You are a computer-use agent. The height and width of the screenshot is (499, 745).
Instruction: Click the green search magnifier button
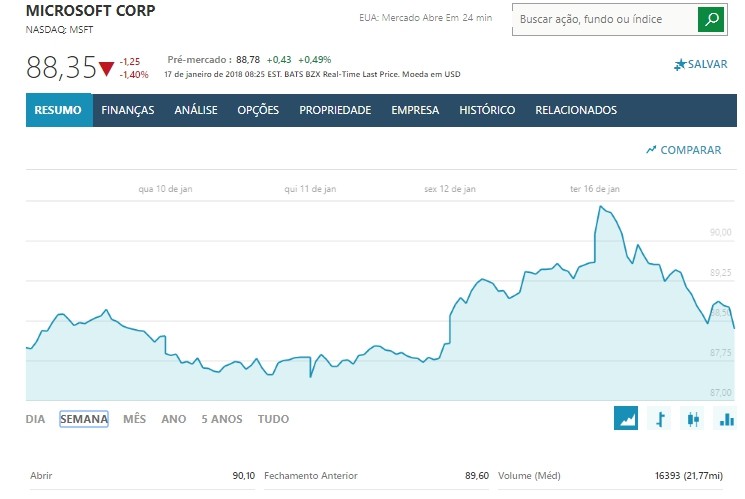click(710, 19)
